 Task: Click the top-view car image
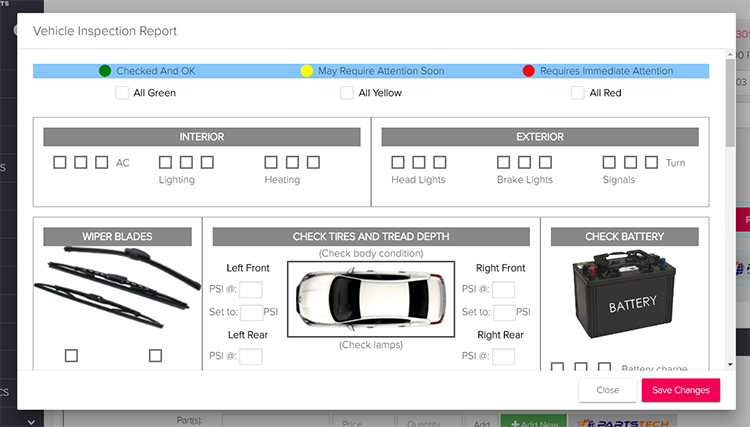point(371,299)
